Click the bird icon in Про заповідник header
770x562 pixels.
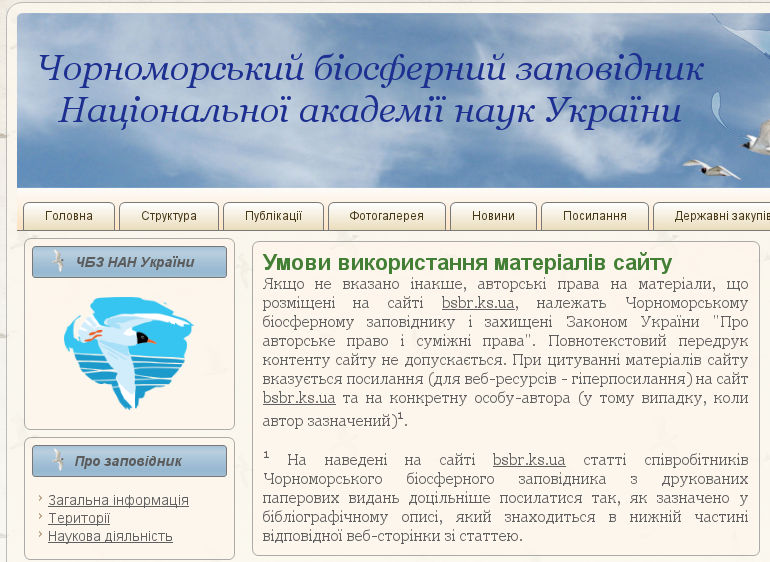click(x=58, y=460)
